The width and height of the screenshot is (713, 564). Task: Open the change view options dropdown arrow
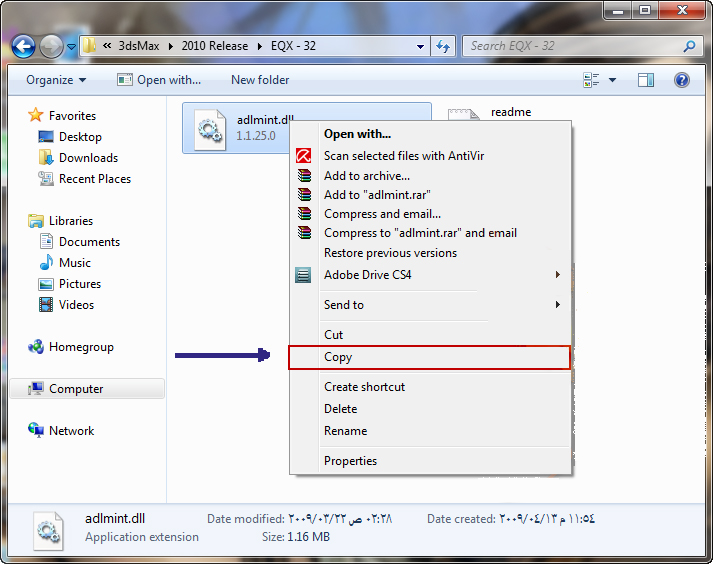612,80
